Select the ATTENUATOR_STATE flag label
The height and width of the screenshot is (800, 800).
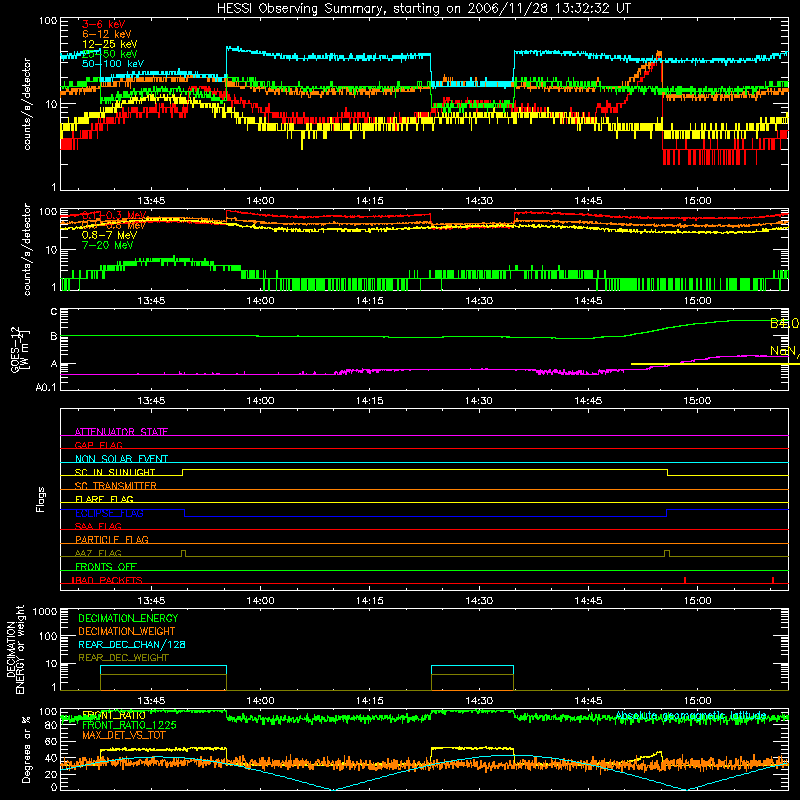[121, 432]
